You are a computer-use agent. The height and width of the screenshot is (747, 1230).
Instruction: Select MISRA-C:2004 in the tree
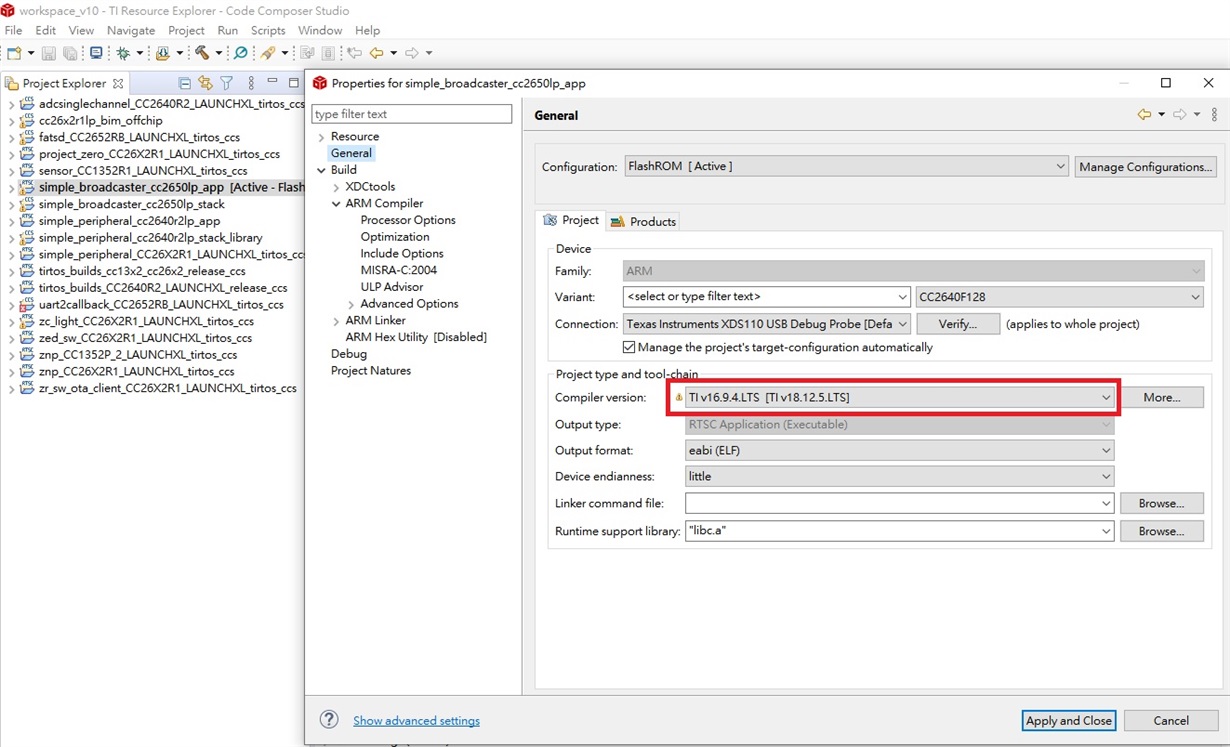(x=398, y=270)
